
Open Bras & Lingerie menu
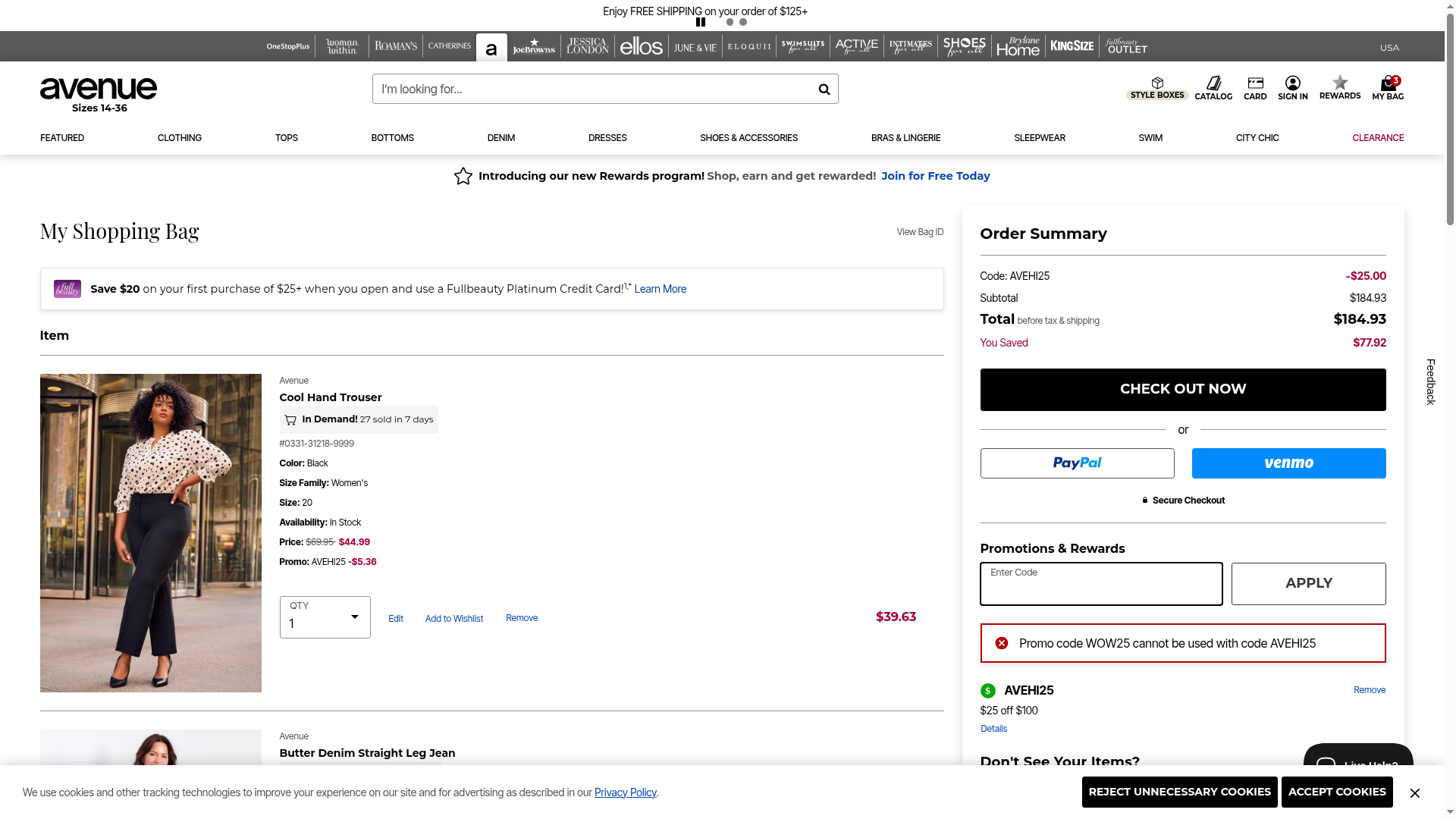point(906,138)
